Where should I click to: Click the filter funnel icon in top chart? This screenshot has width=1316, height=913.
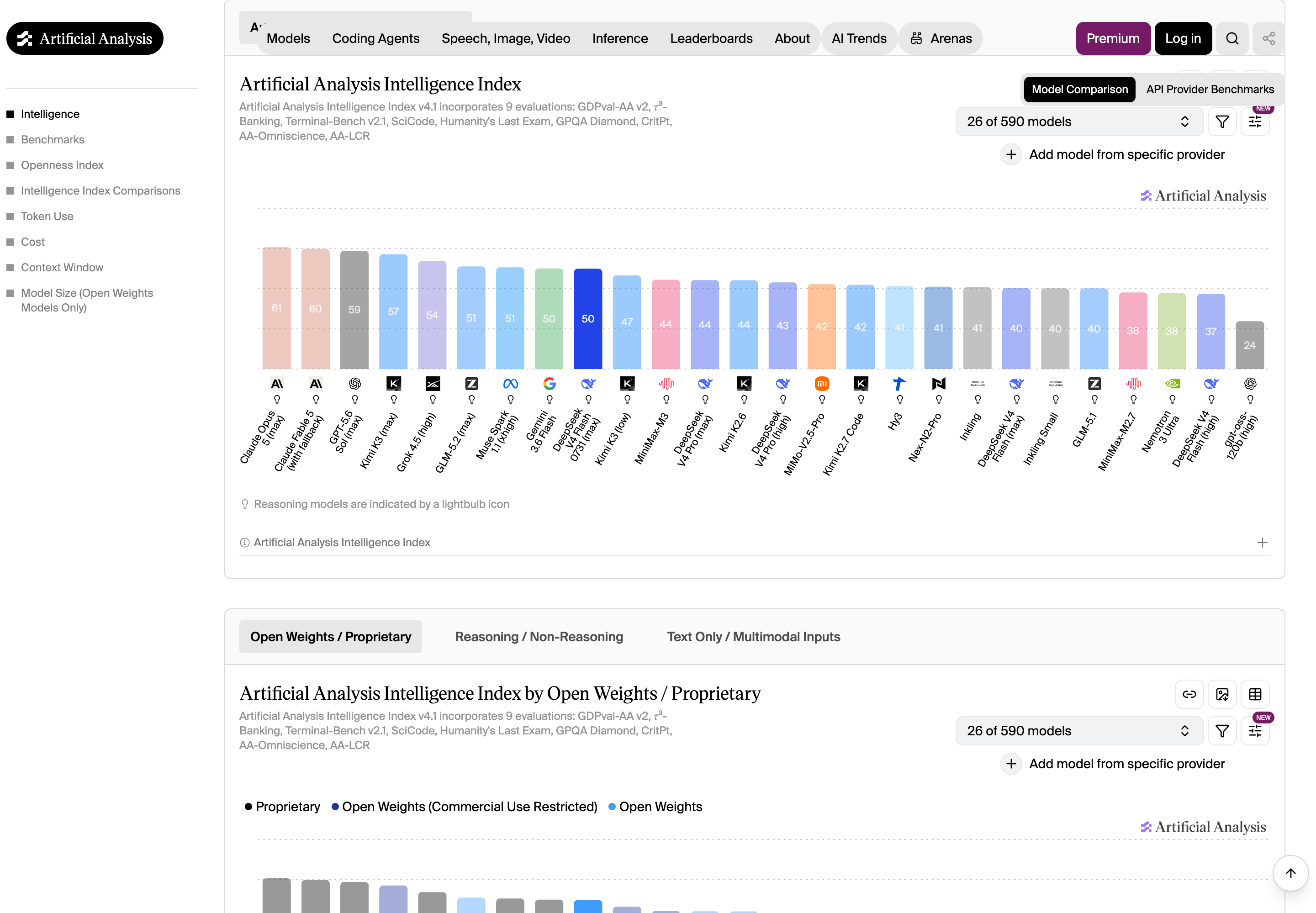[x=1221, y=121]
